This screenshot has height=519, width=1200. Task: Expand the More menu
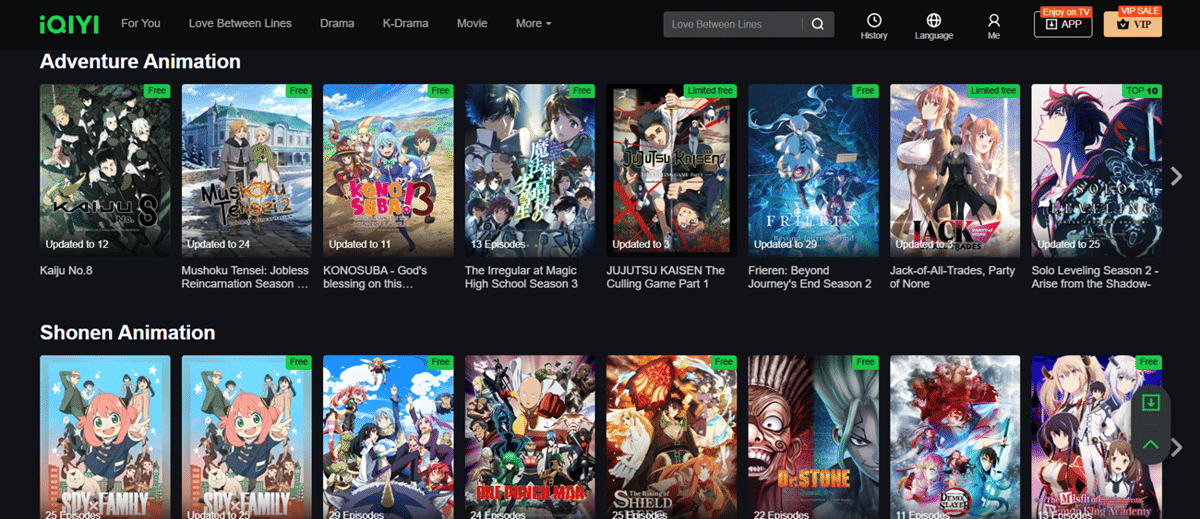533,23
